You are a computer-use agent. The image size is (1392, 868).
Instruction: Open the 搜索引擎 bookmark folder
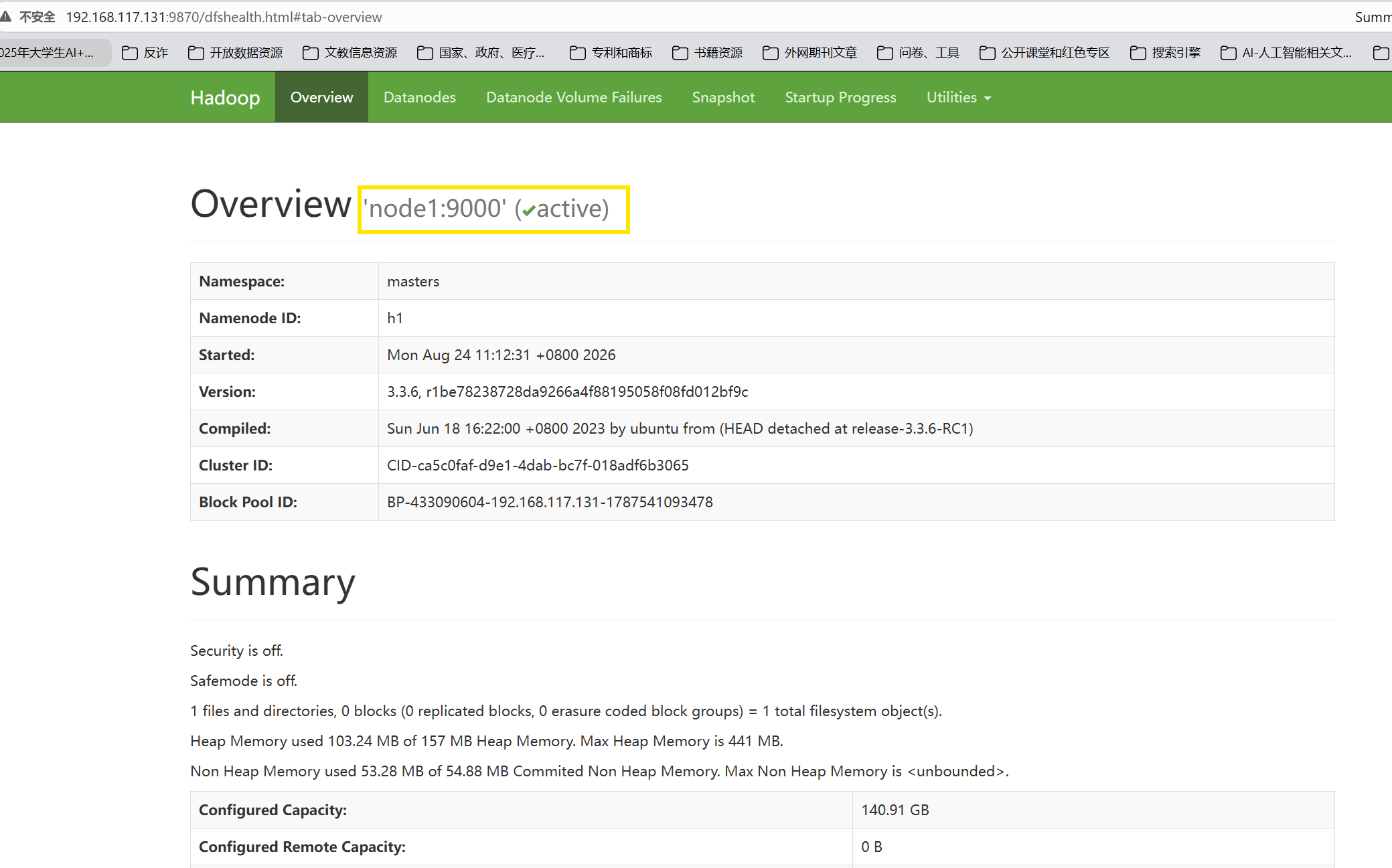click(x=1166, y=52)
